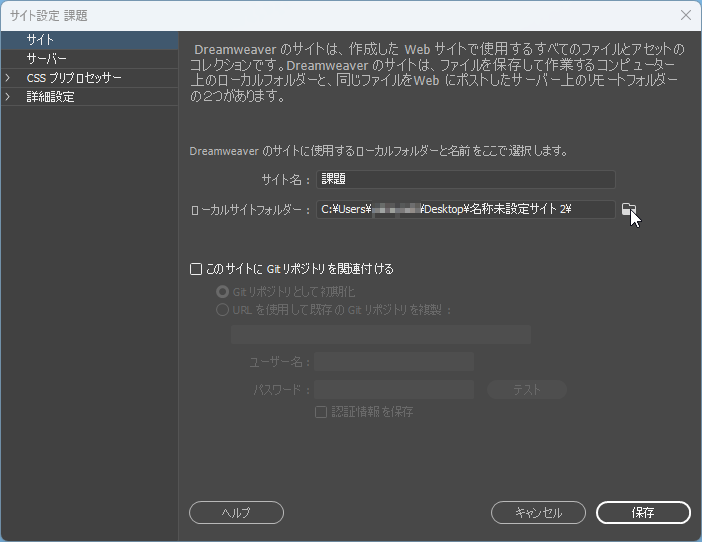Click the ローカルサイトフォルダー path field
This screenshot has height=542, width=702.
(466, 209)
